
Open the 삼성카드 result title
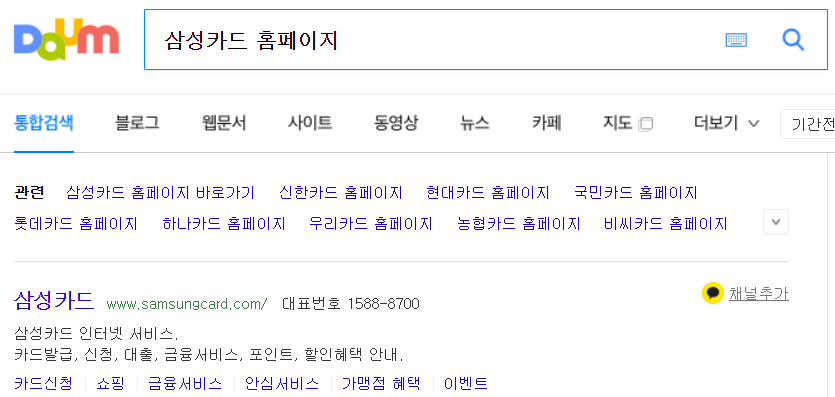54,301
